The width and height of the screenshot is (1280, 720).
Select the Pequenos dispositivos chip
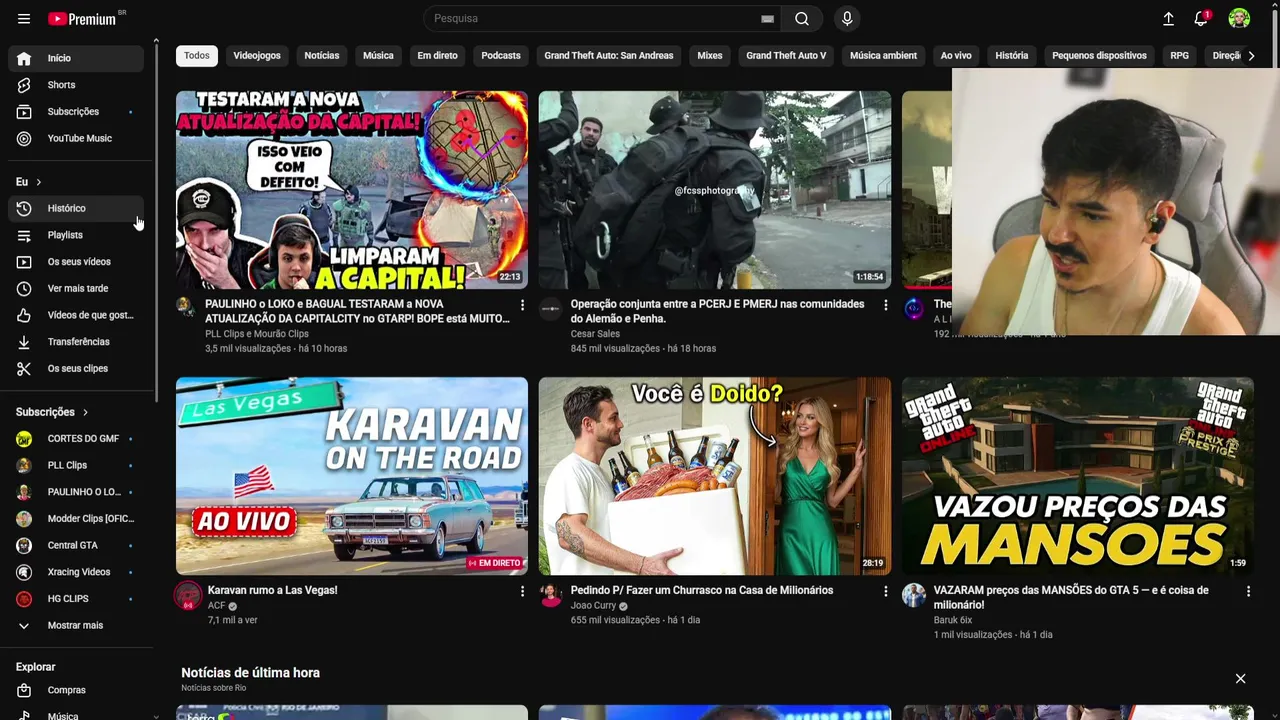pyautogui.click(x=1099, y=56)
